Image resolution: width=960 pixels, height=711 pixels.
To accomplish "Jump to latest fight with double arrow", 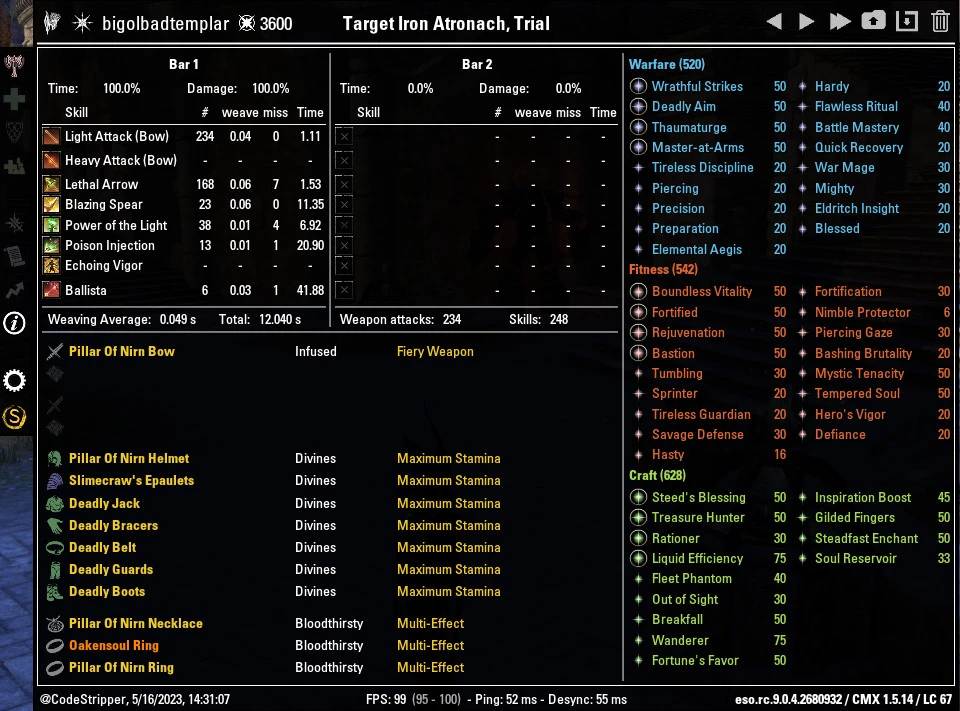I will (x=839, y=22).
